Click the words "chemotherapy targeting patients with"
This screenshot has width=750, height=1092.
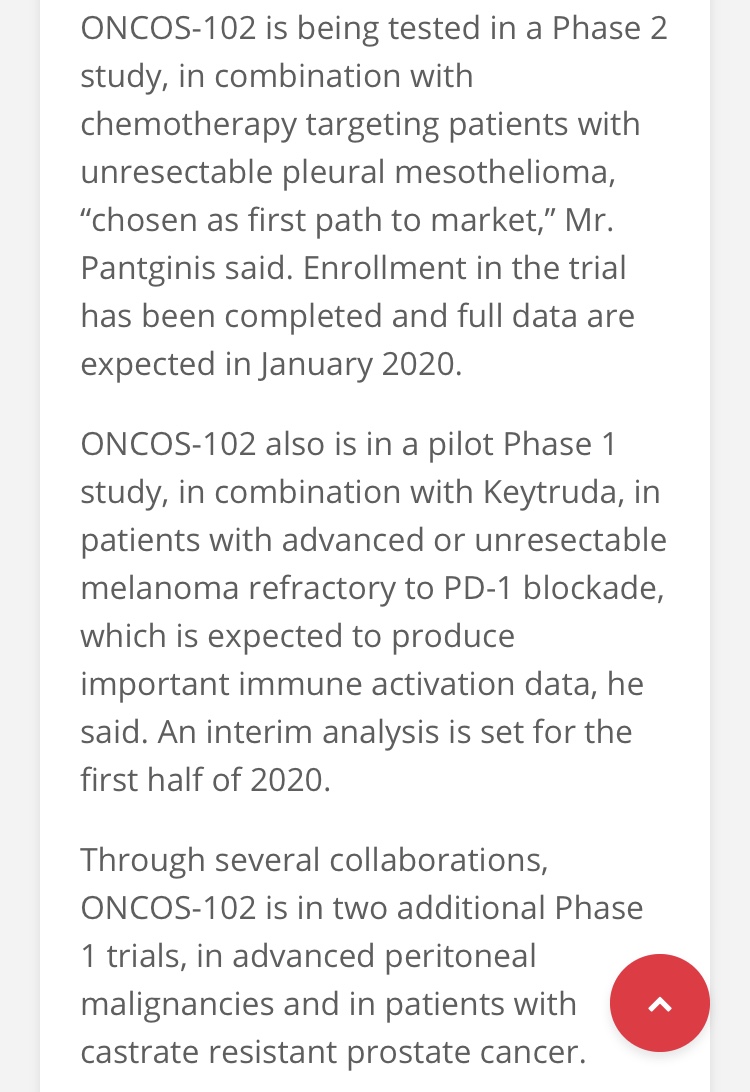pos(360,125)
